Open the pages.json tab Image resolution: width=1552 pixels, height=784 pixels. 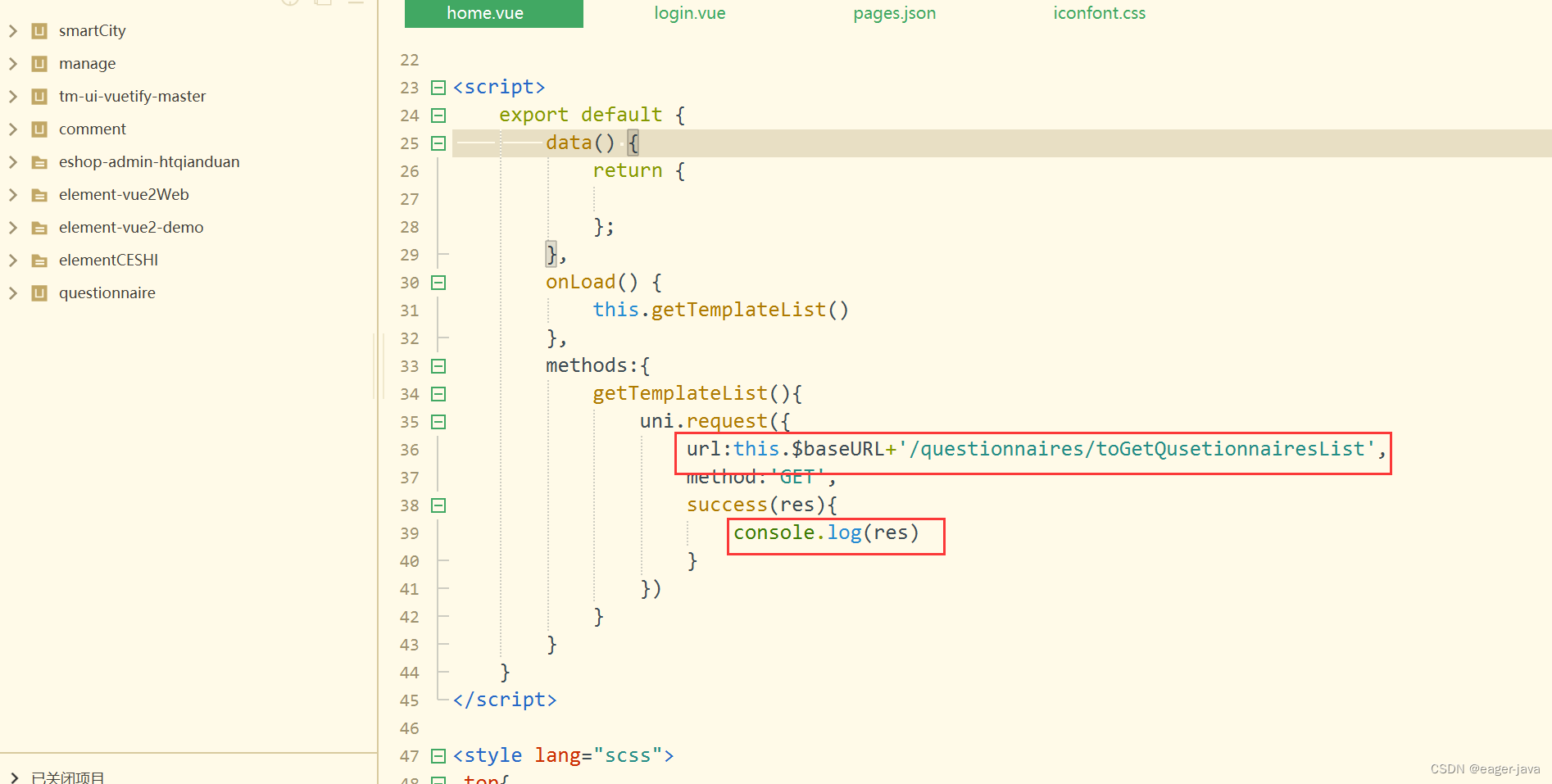click(x=894, y=13)
